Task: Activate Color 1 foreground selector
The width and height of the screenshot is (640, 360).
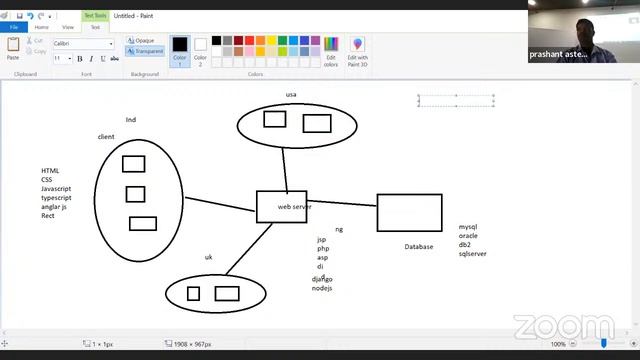Action: 180,51
